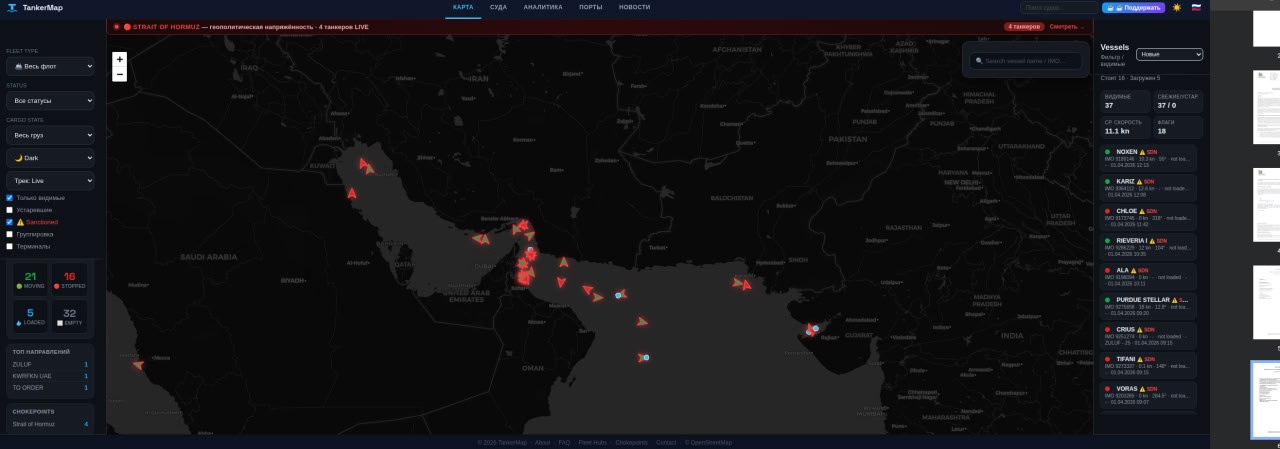The width and height of the screenshot is (1280, 449).
Task: Click the tanker marker near Mecca coast
Action: (138, 365)
